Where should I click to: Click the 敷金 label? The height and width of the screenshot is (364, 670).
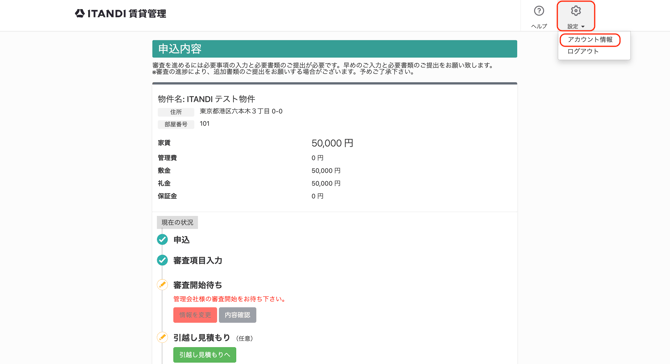pyautogui.click(x=164, y=170)
